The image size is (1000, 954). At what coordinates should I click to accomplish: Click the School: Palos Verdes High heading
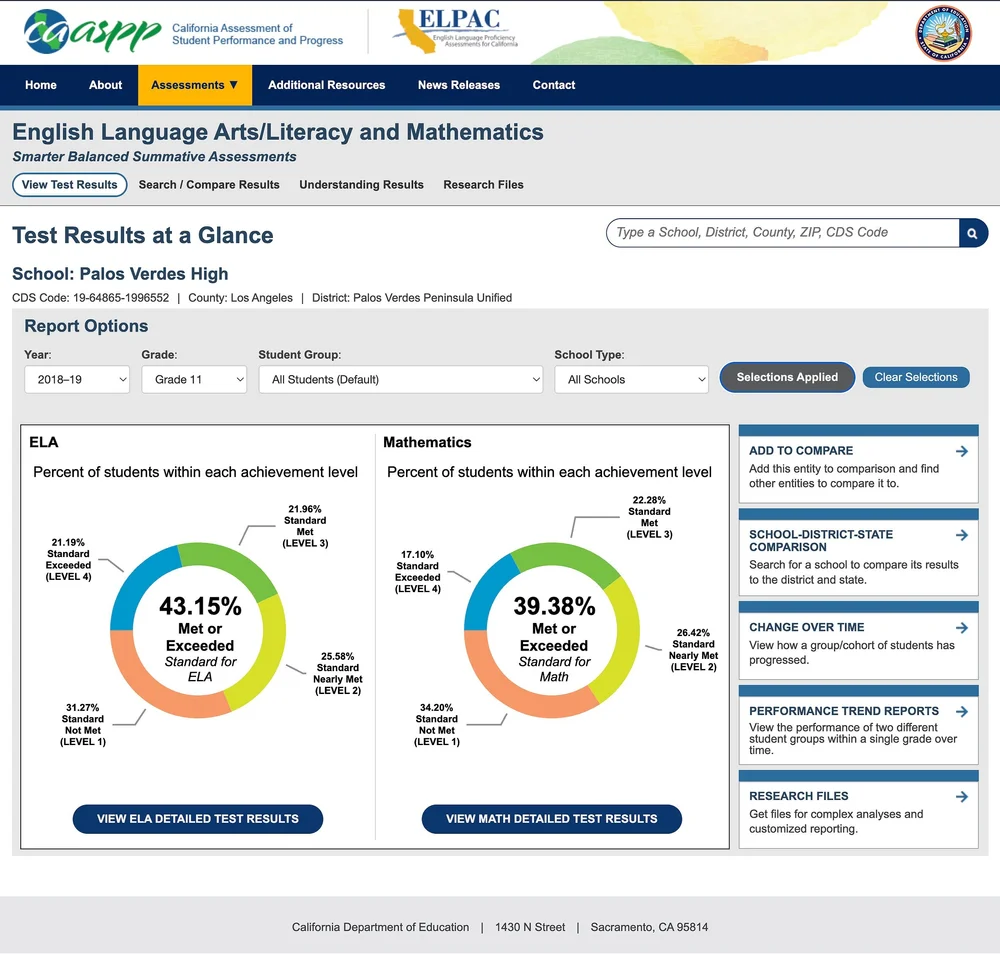120,274
